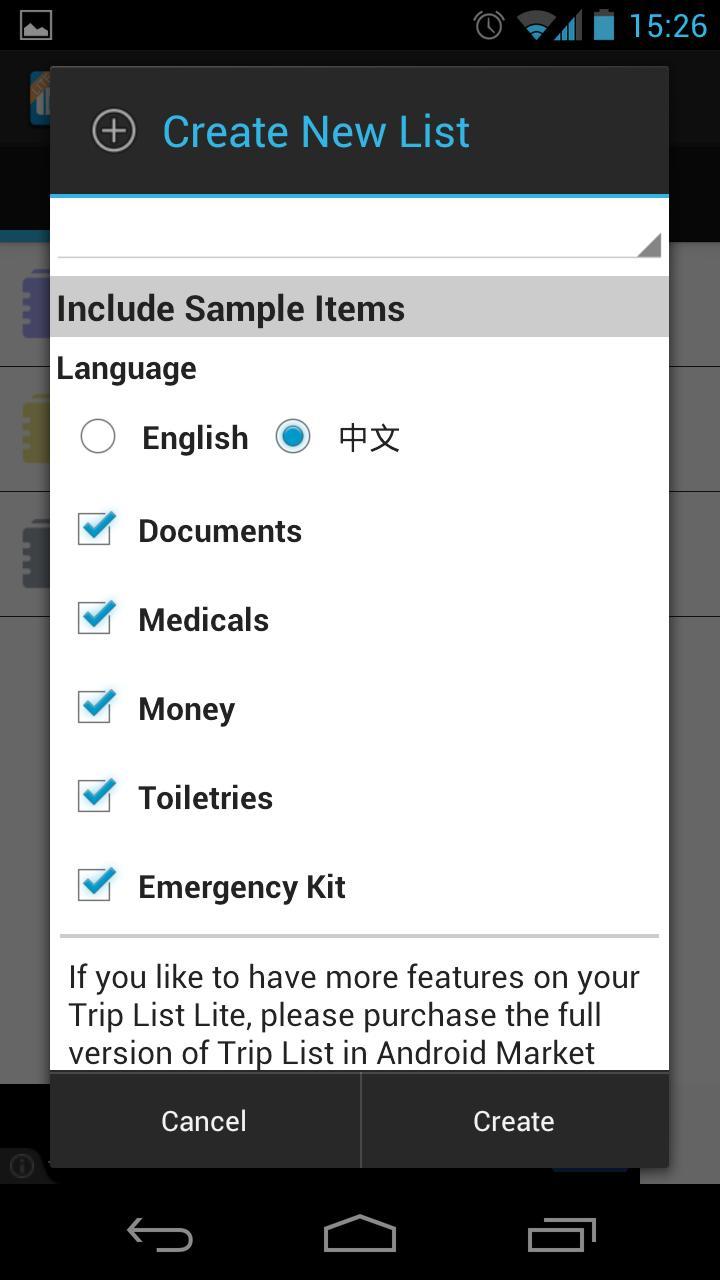Tap the alarm clock status icon
720x1280 pixels.
pos(489,25)
